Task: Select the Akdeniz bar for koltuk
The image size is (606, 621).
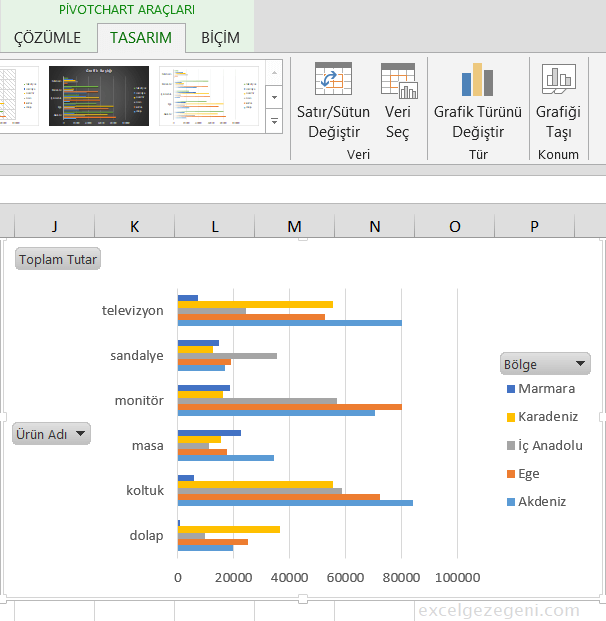Action: 295,503
